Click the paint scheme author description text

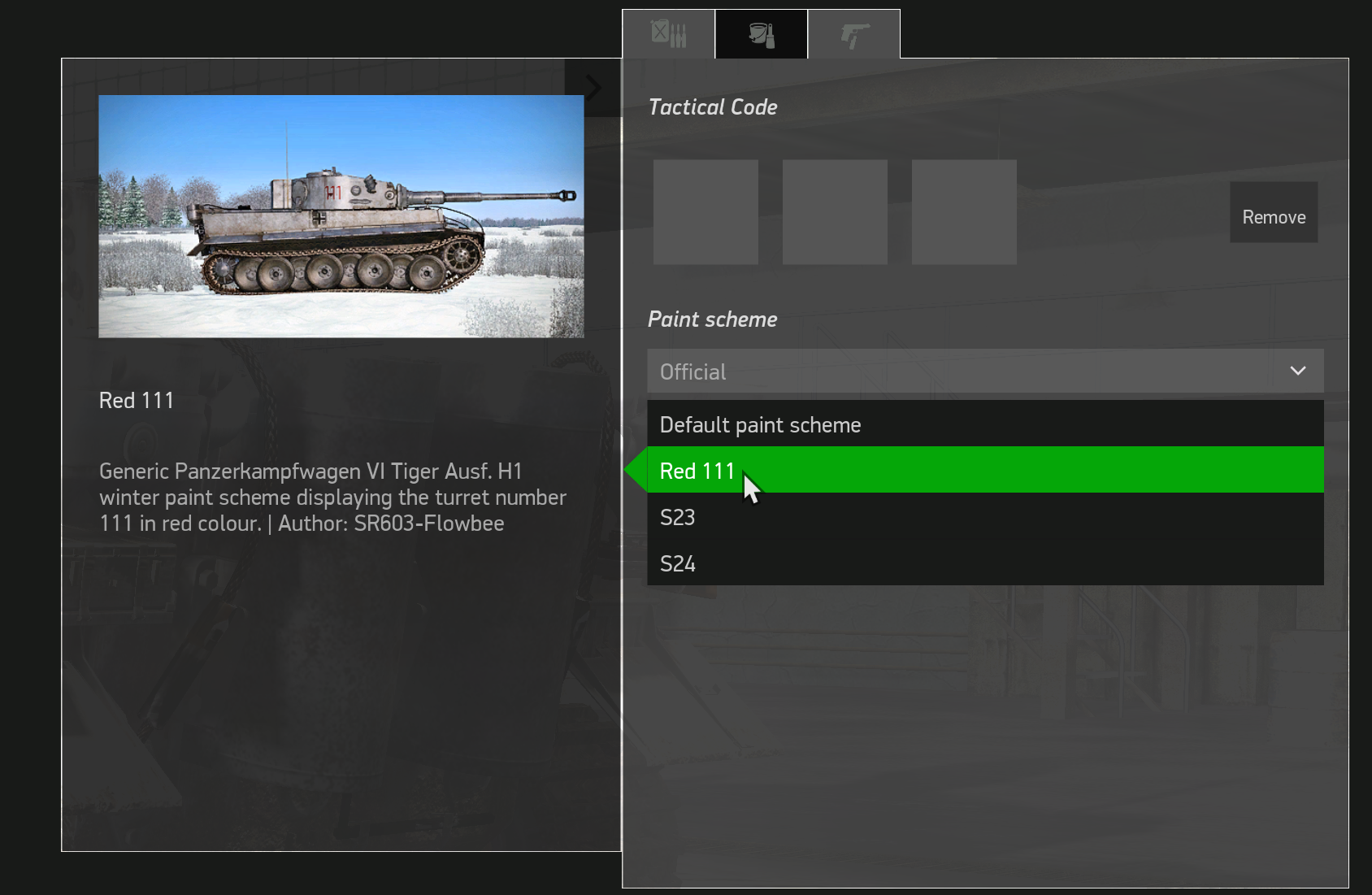point(333,497)
